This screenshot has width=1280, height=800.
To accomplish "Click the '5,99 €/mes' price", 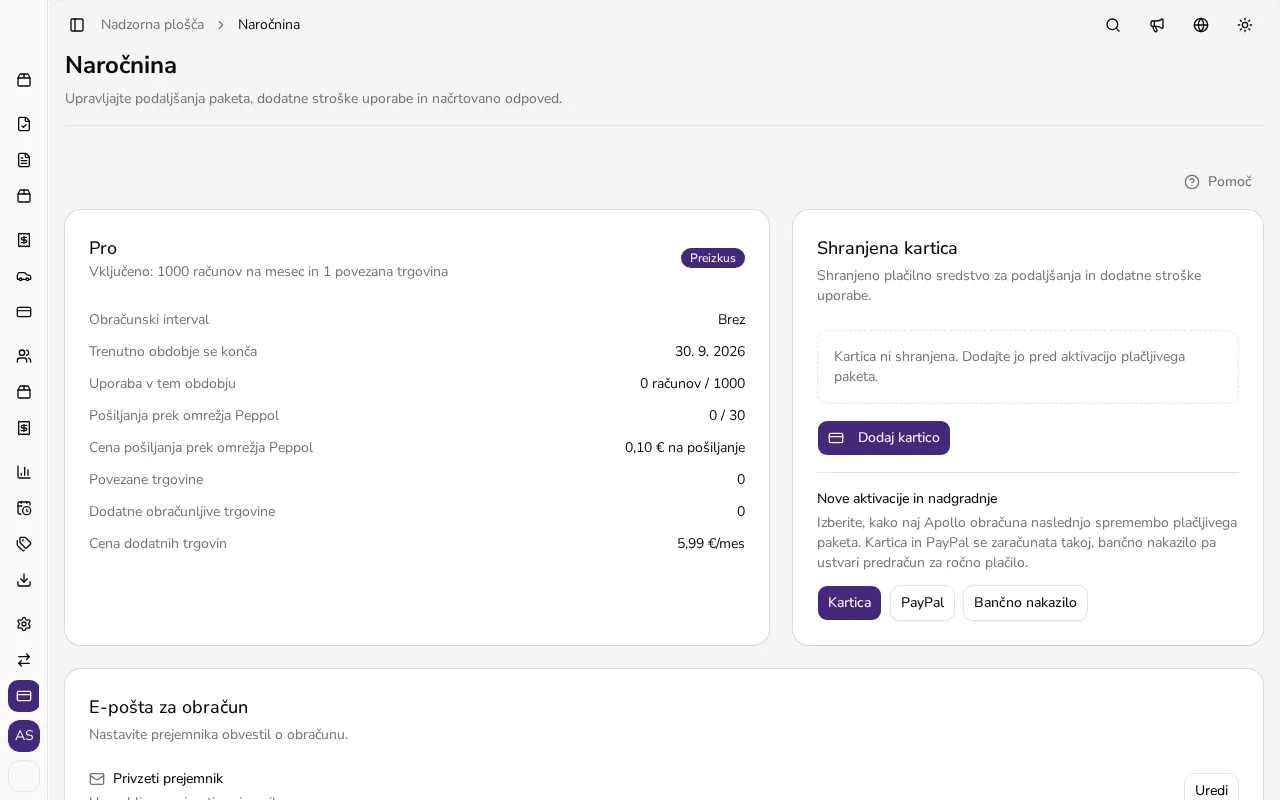I will [x=711, y=544].
